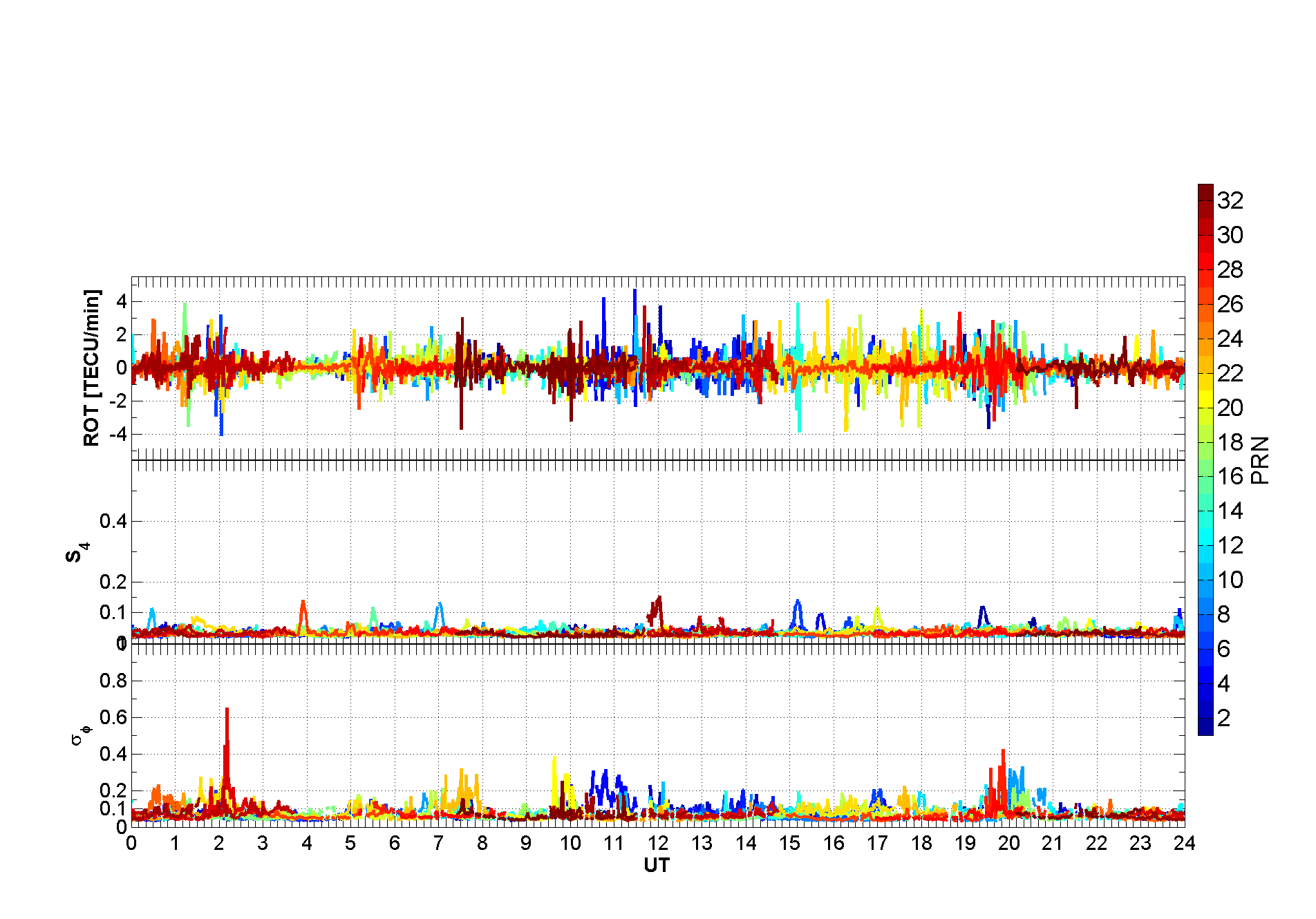Click PRN colorbar tick label 24
The width and height of the screenshot is (1316, 919).
click(1230, 339)
